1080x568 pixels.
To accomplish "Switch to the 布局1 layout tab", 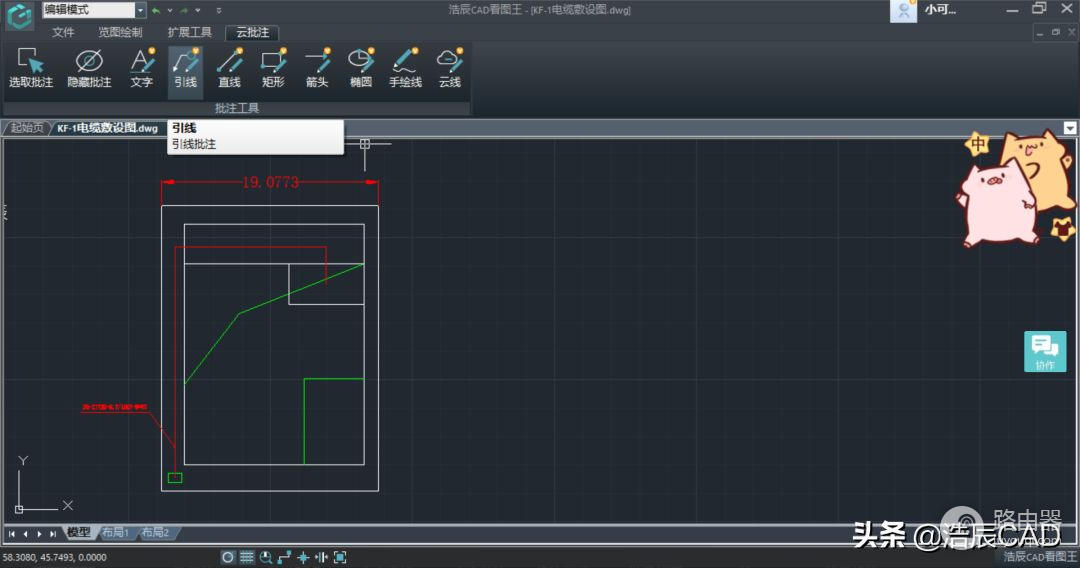I will coord(115,533).
